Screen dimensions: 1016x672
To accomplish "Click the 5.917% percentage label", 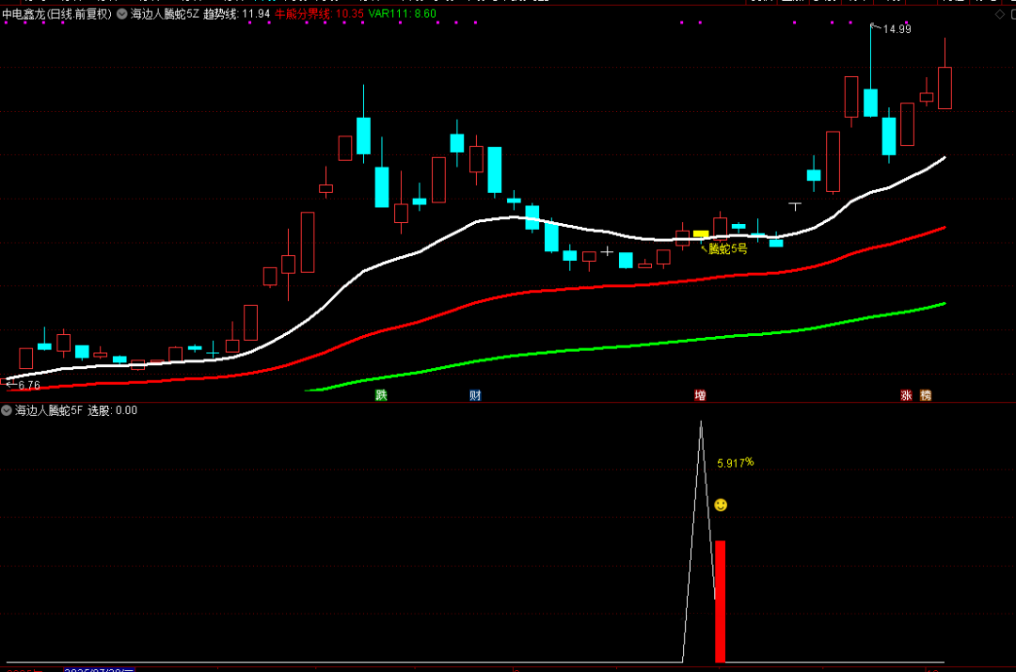I will (x=735, y=462).
